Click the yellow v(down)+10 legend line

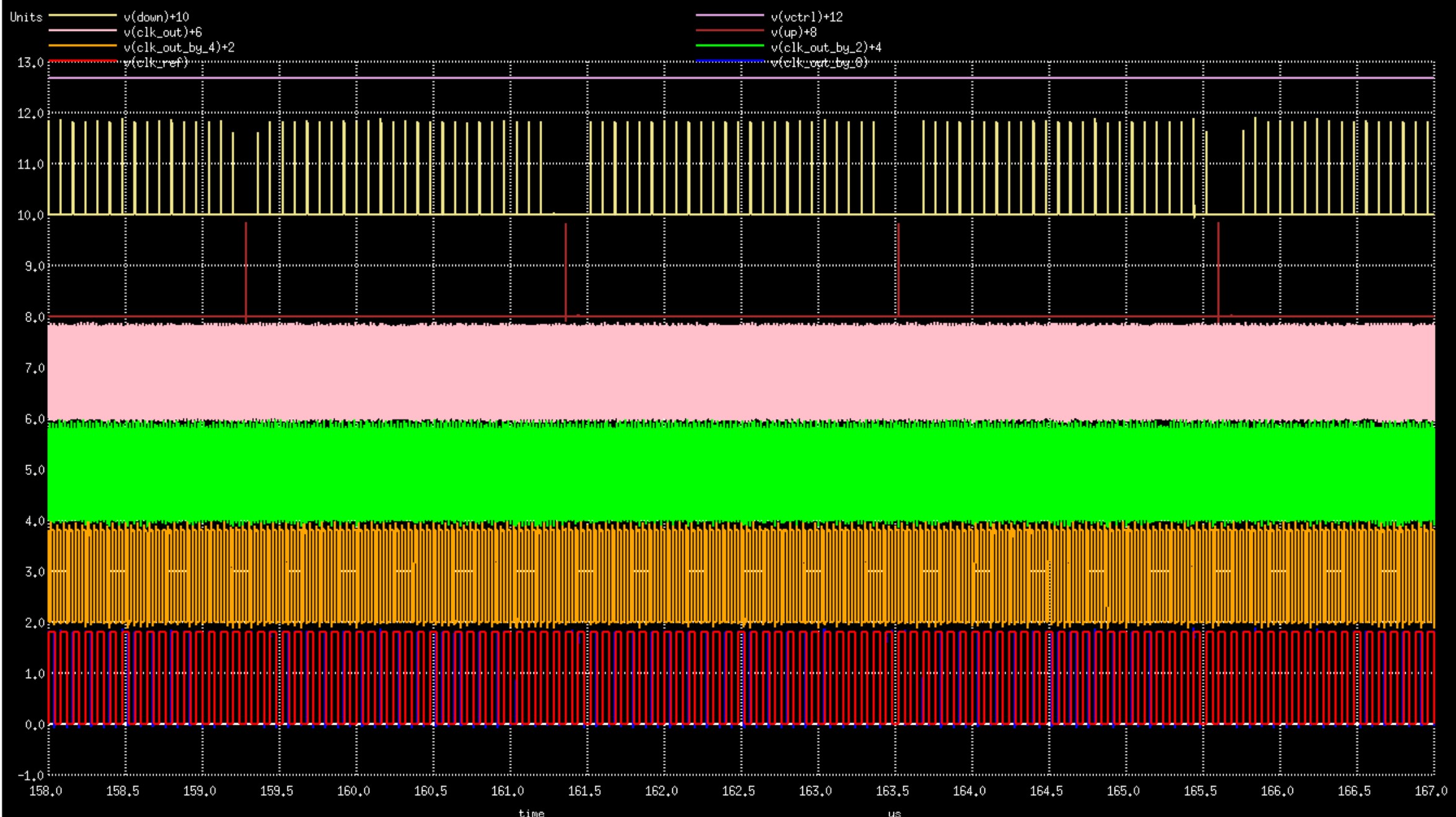point(82,15)
